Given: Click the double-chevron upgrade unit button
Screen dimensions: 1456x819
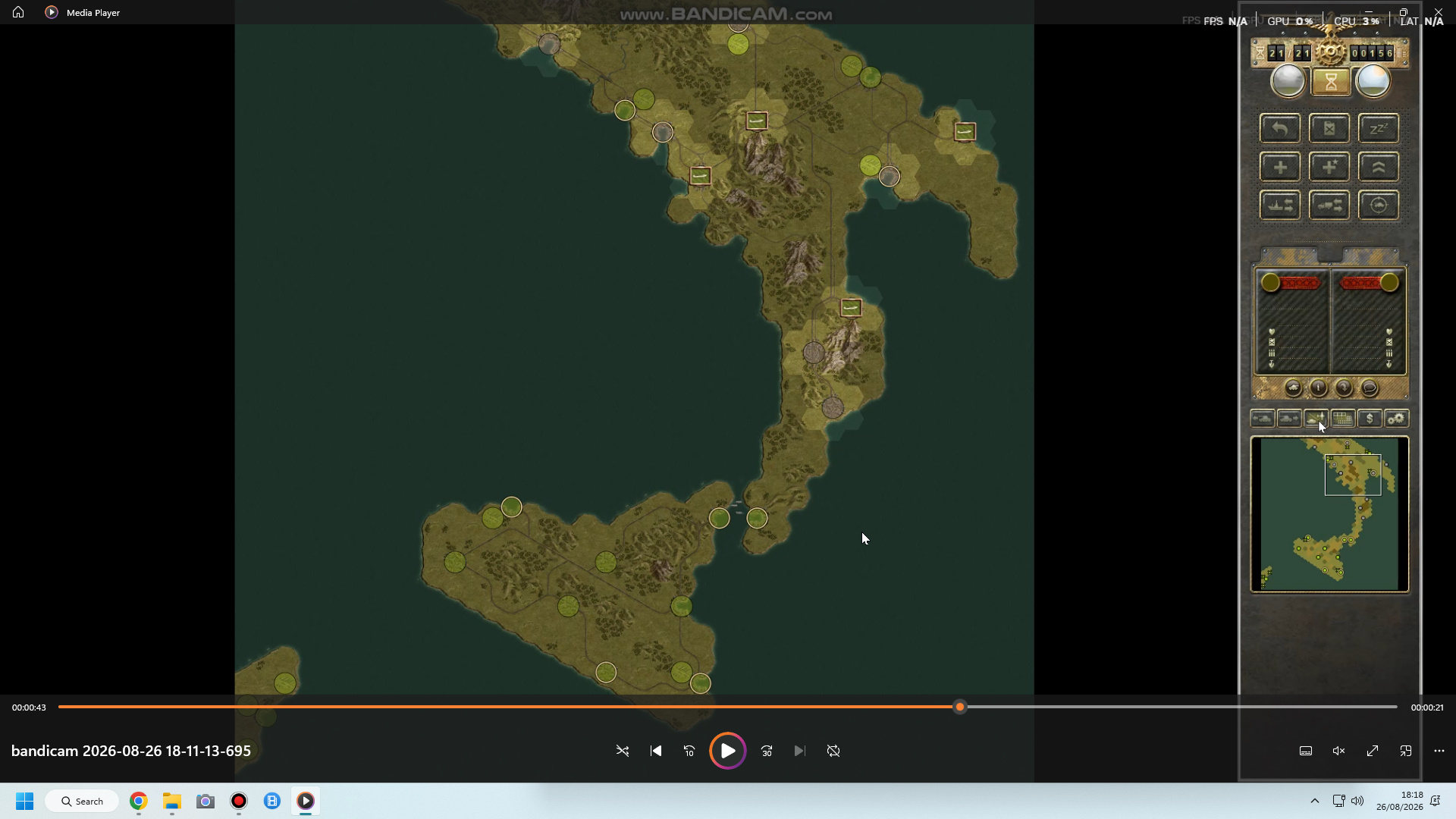Looking at the screenshot, I should pos(1379,167).
